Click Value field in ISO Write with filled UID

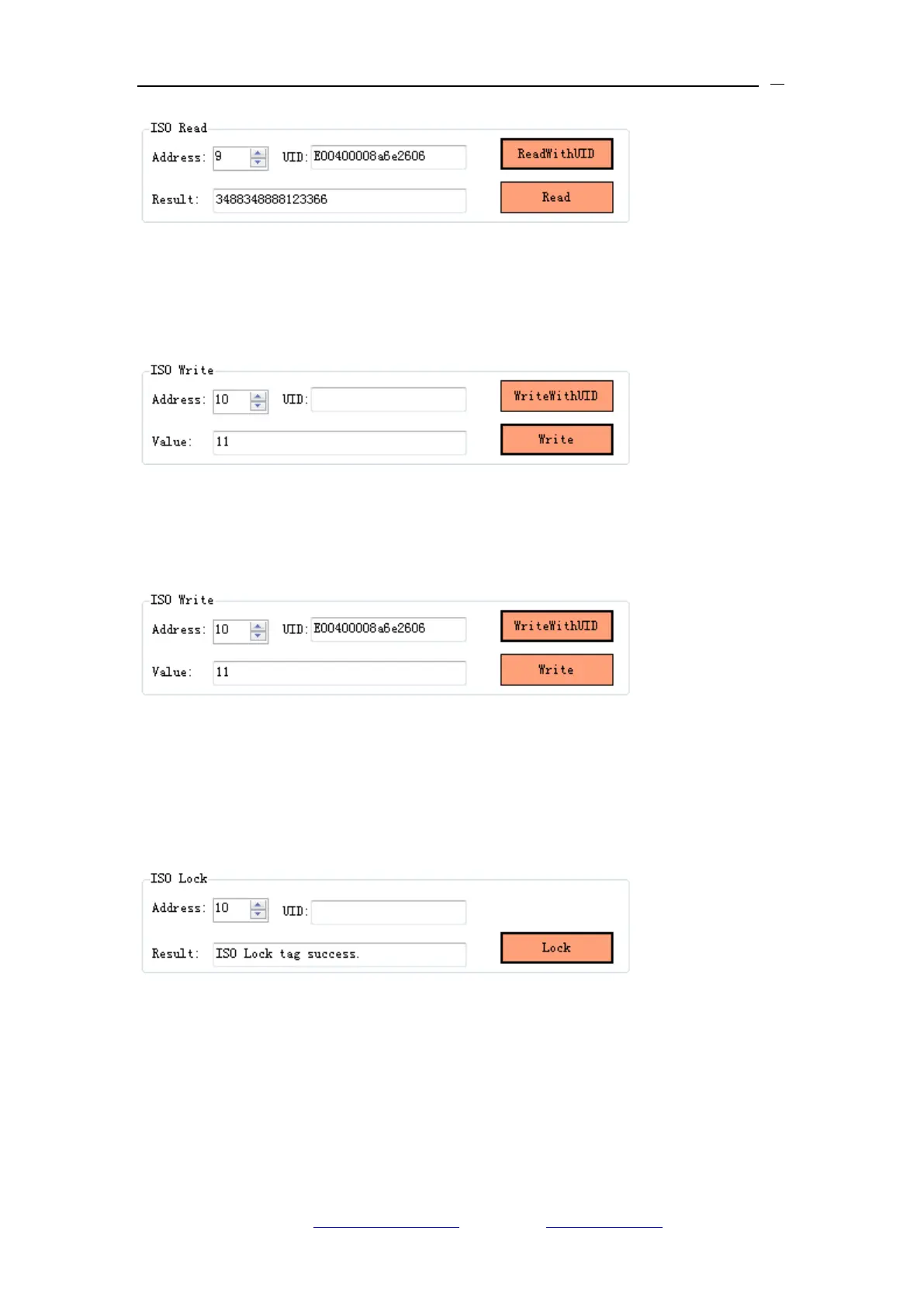pyautogui.click(x=339, y=672)
